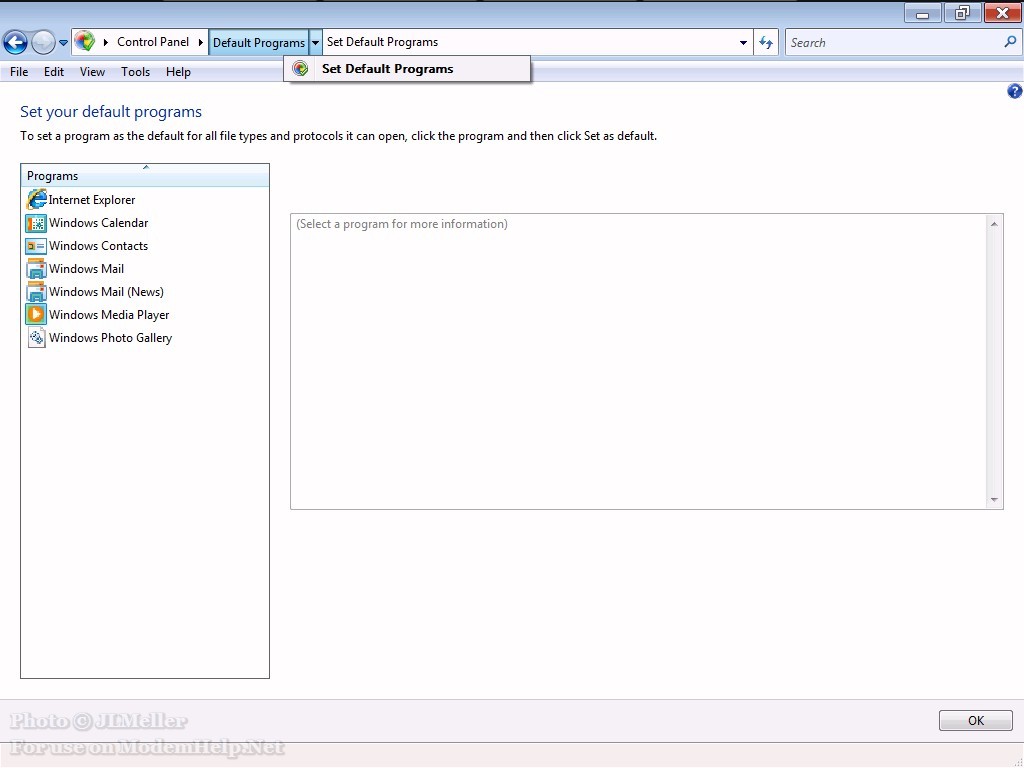This screenshot has width=1024, height=768.
Task: Select Windows Media Player program name
Action: pyautogui.click(x=109, y=315)
